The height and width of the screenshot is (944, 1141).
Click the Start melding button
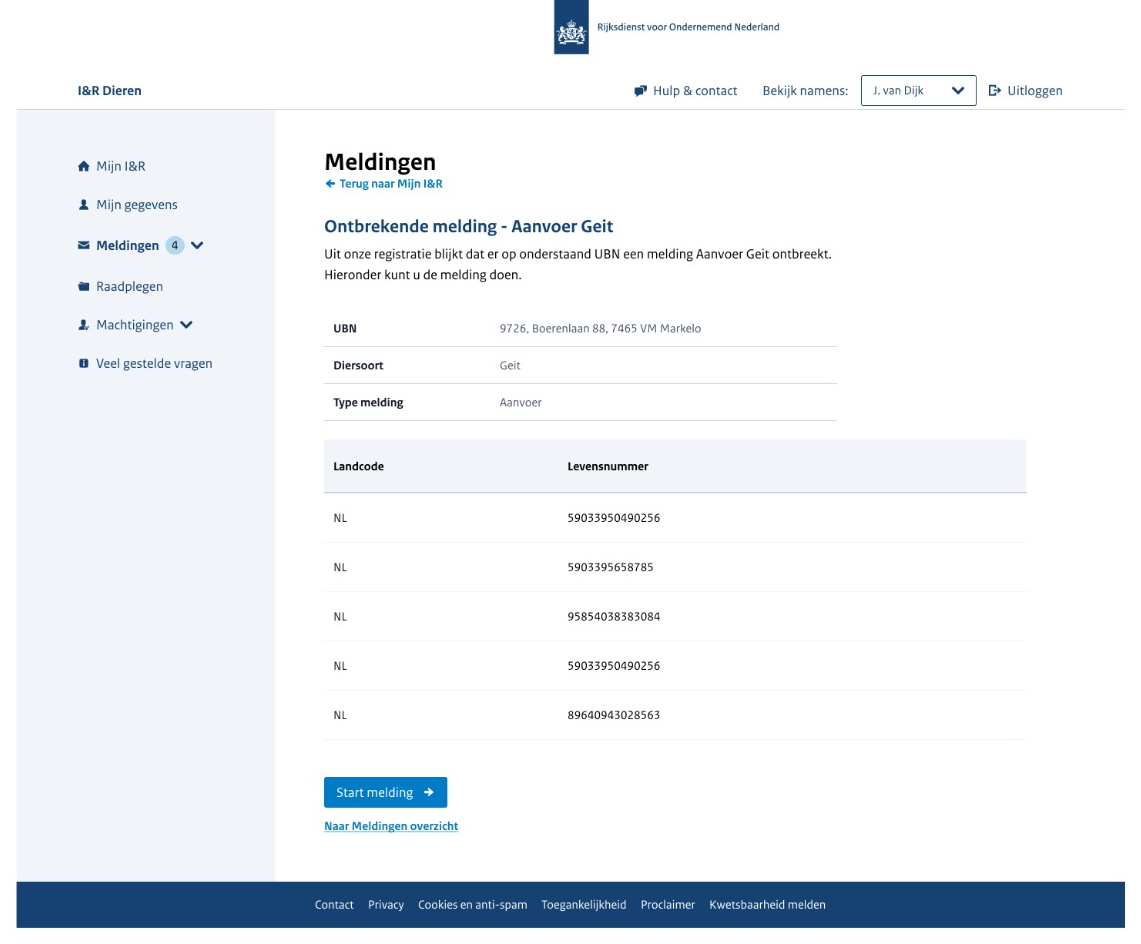point(386,792)
